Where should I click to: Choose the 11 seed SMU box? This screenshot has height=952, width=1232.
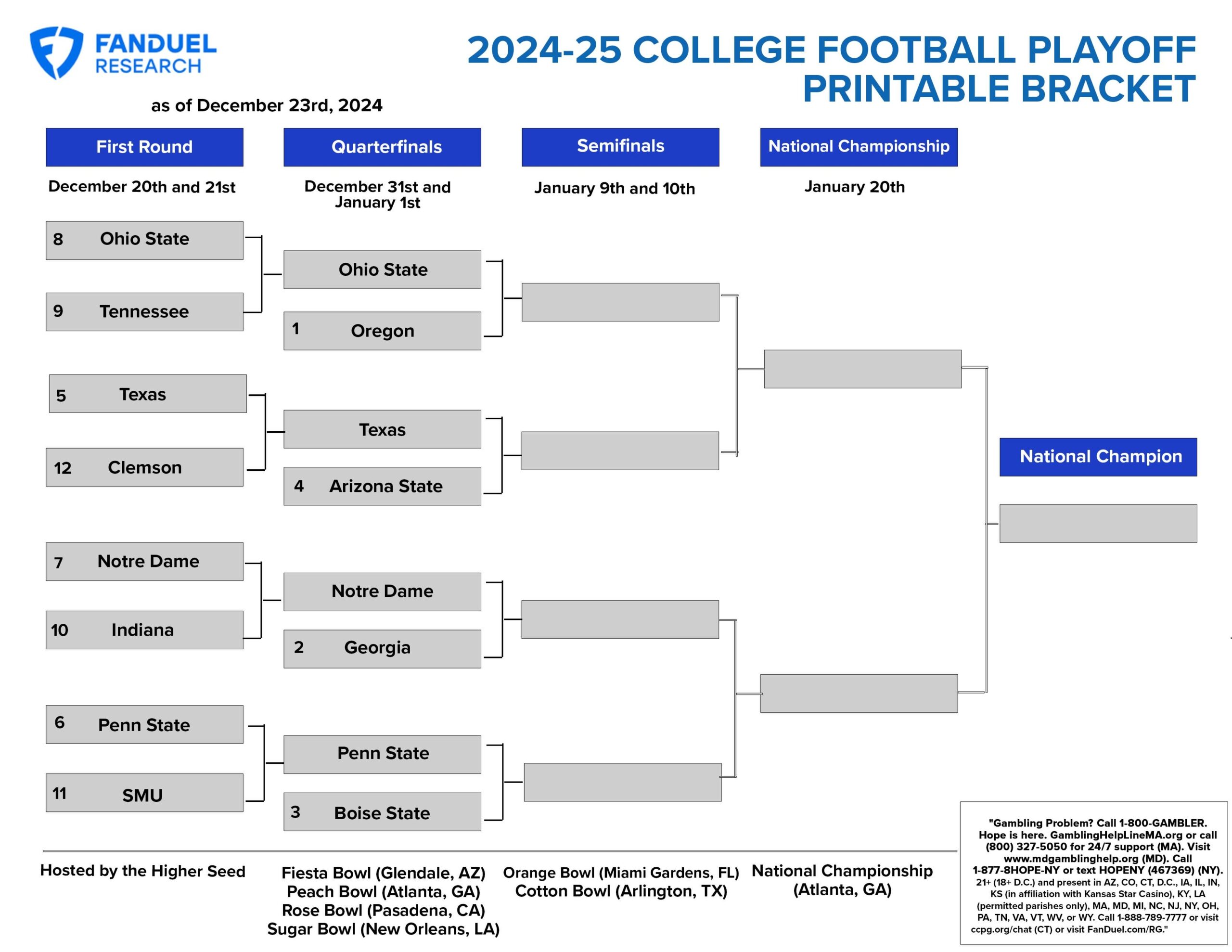pyautogui.click(x=144, y=792)
